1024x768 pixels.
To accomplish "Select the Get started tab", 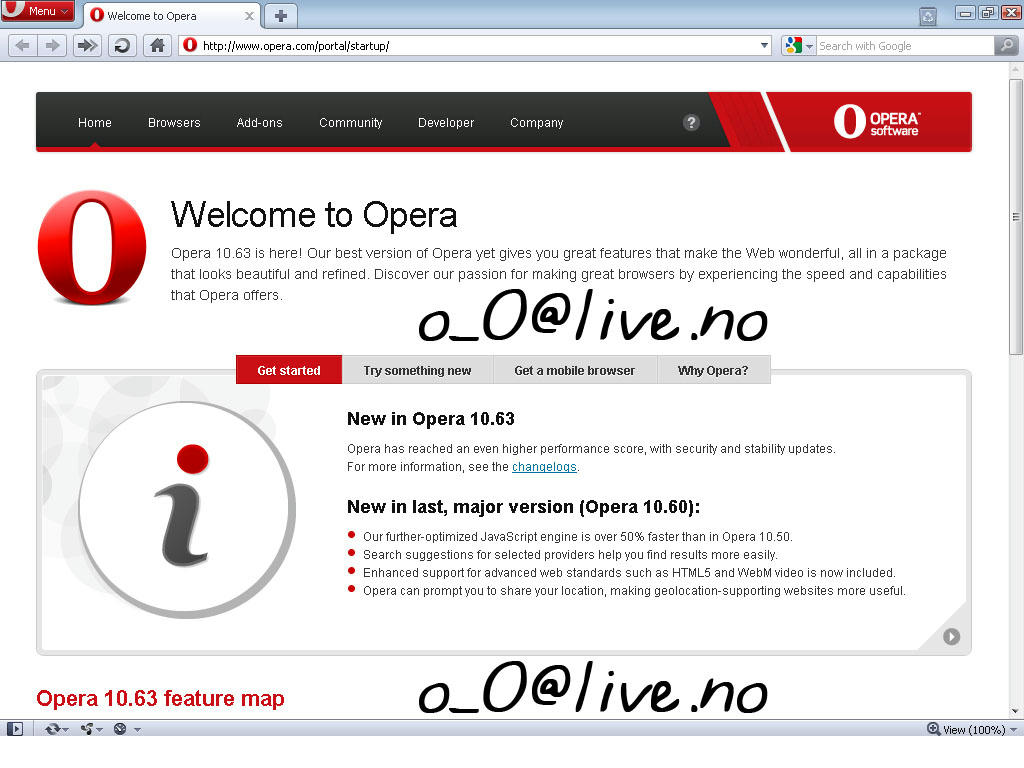I will [x=289, y=370].
